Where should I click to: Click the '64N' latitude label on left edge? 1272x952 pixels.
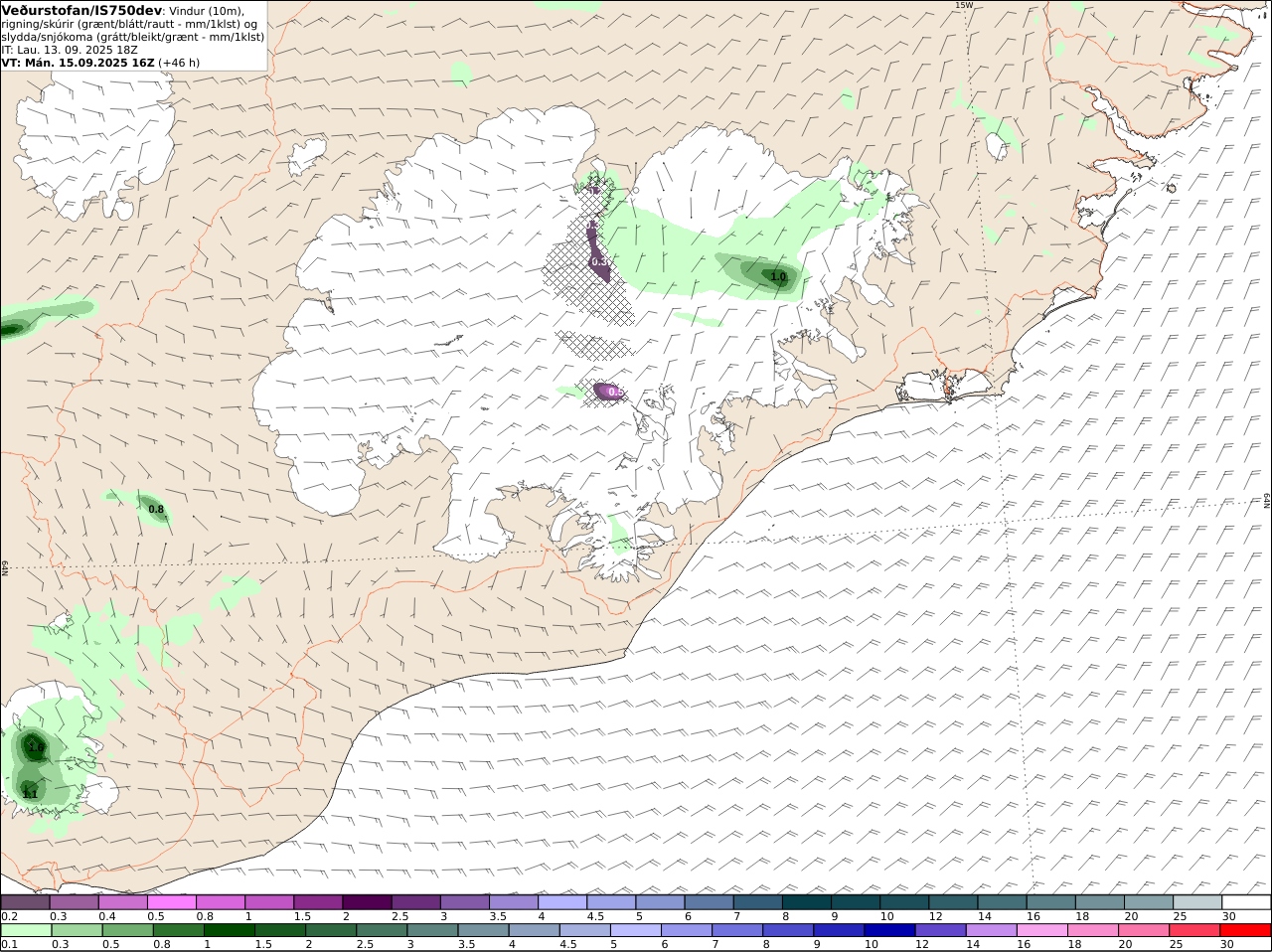4,568
